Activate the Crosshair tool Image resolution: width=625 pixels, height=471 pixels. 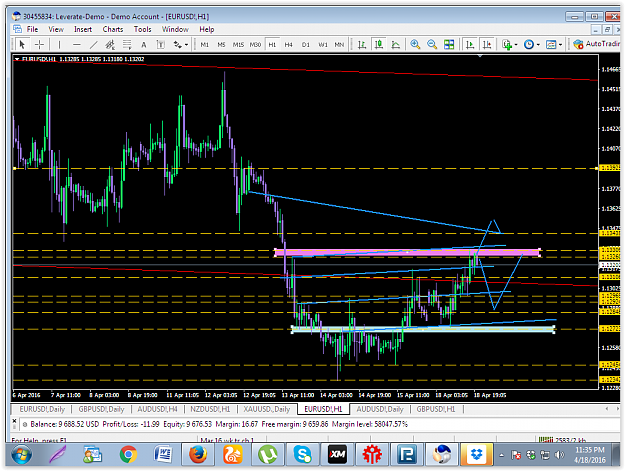pos(39,44)
